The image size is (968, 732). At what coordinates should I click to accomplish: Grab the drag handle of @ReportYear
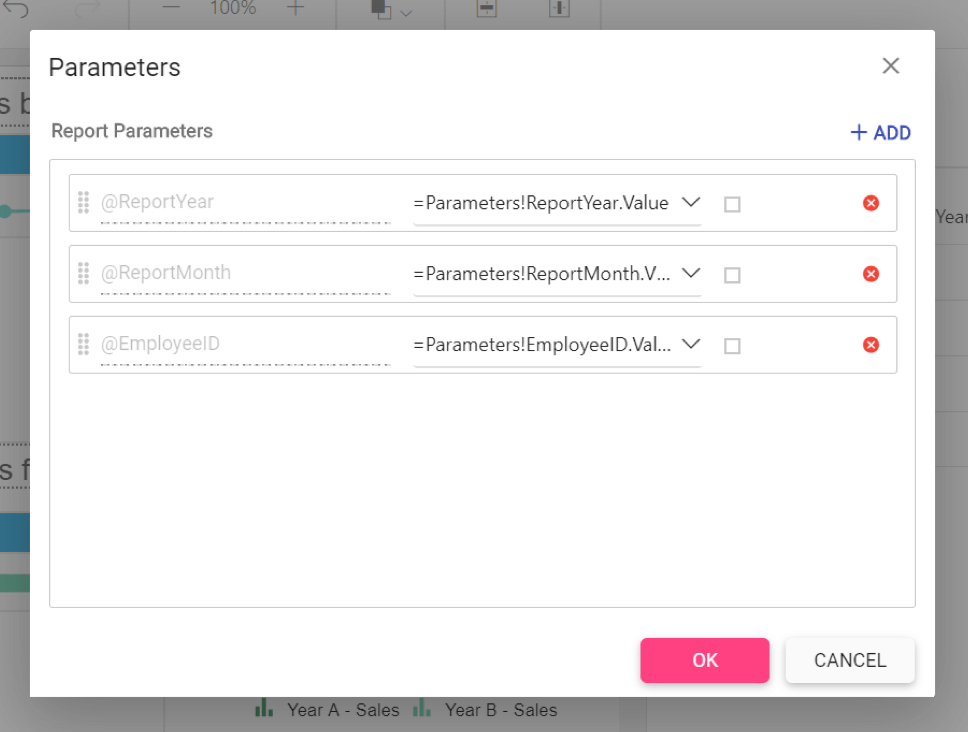pos(83,202)
